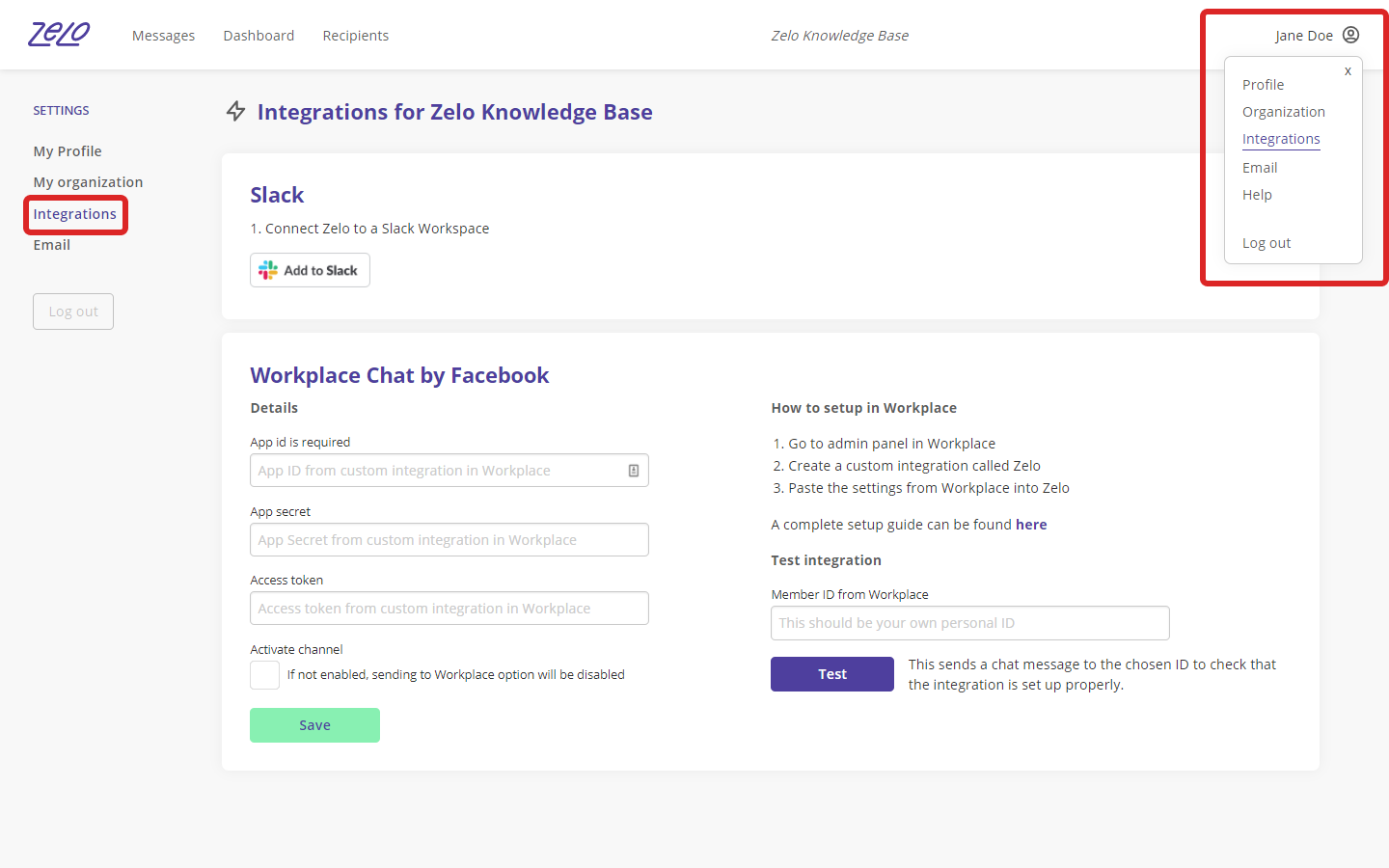Select My Profile in Settings sidebar
The image size is (1389, 868).
coord(68,151)
